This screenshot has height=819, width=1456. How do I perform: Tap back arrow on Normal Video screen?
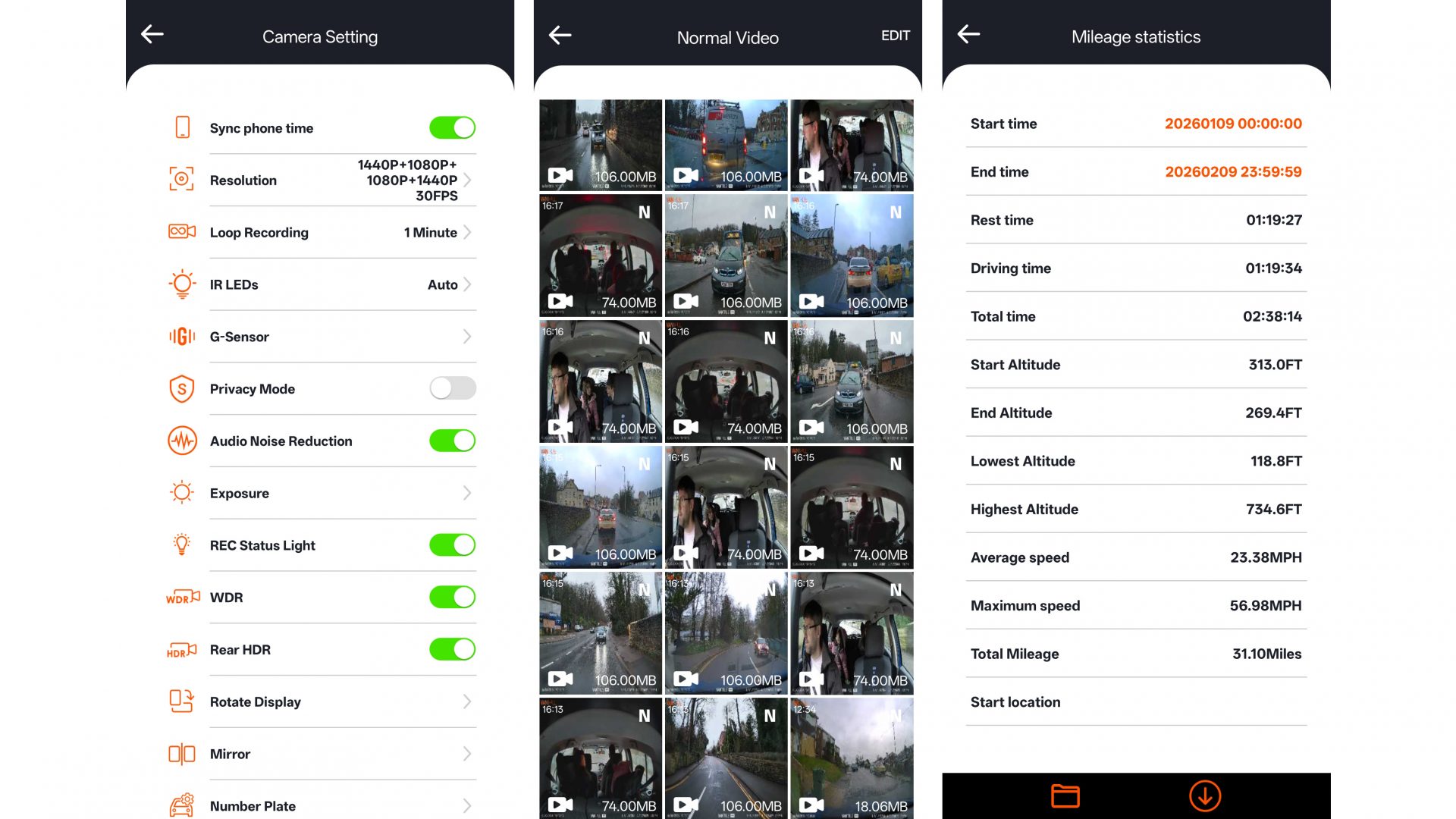(x=560, y=35)
